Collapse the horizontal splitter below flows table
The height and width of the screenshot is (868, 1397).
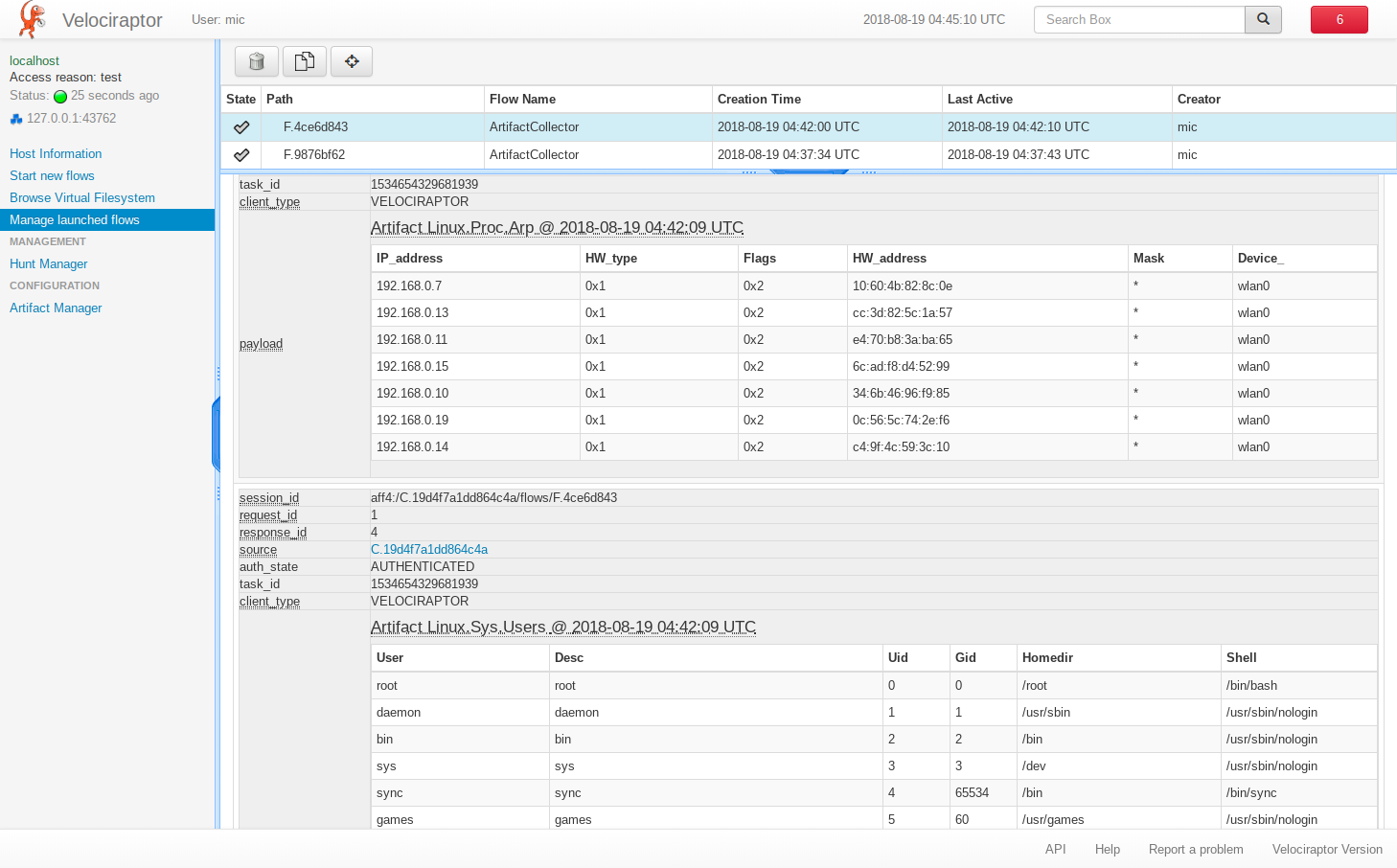pos(809,171)
